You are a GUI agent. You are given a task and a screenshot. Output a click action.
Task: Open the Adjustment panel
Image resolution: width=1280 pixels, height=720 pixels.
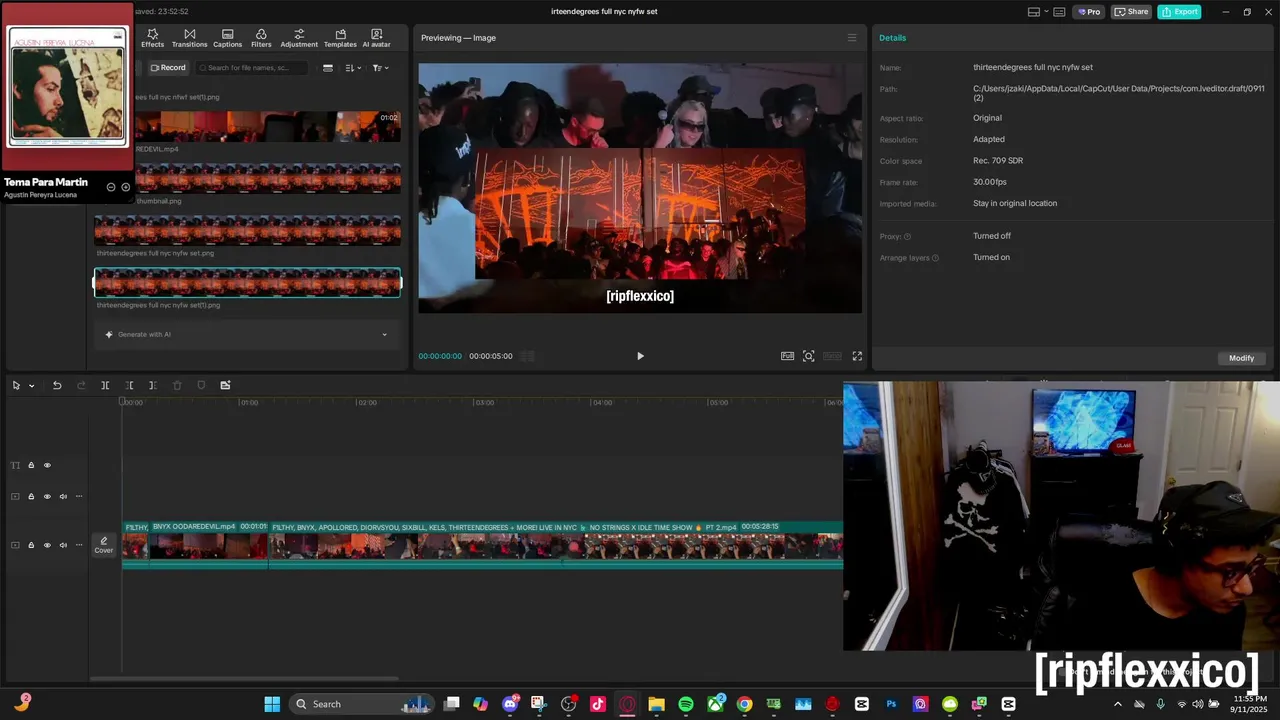pos(299,38)
